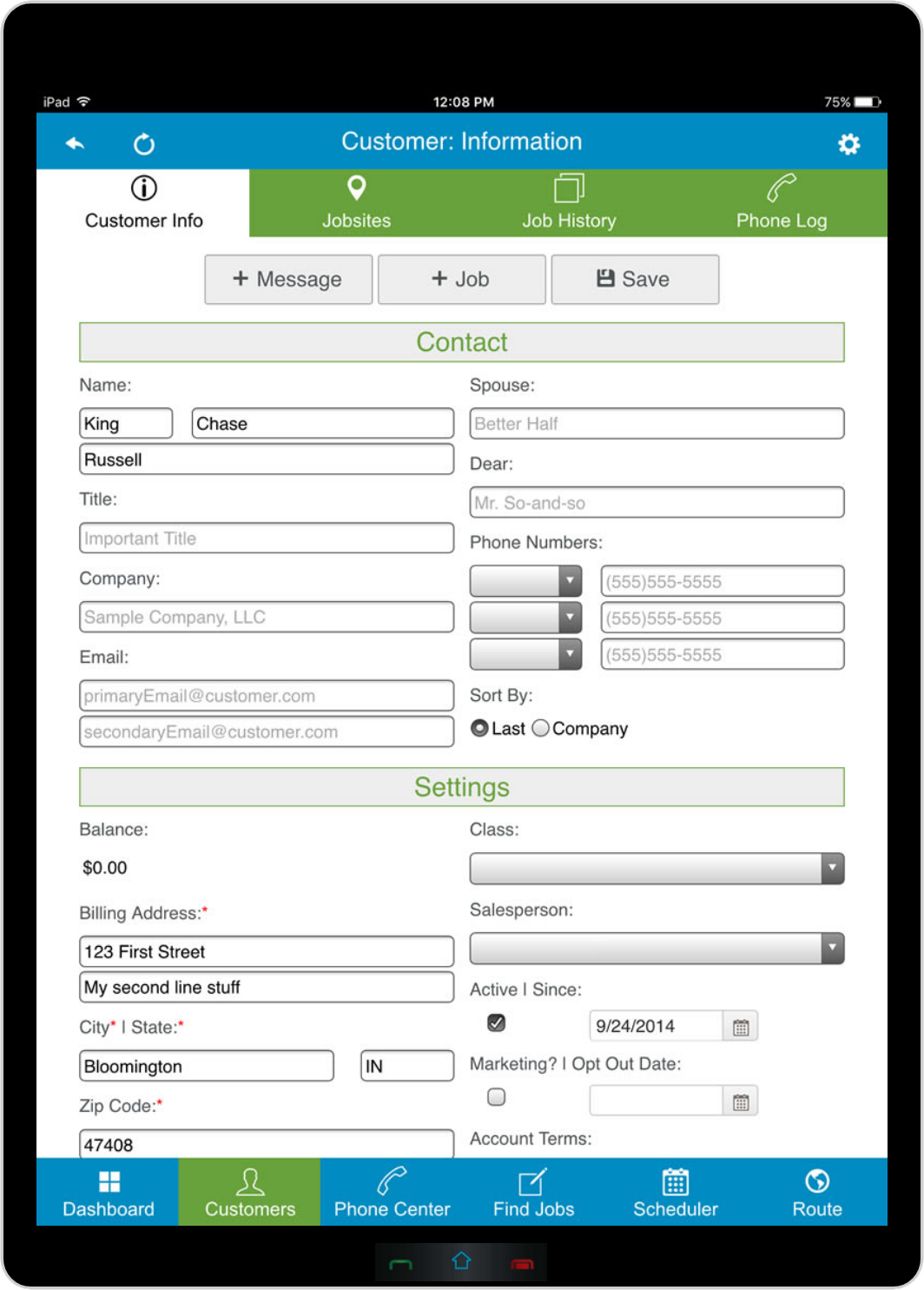Click the second phone number field
Screen dimensions: 924x1290
(723, 618)
